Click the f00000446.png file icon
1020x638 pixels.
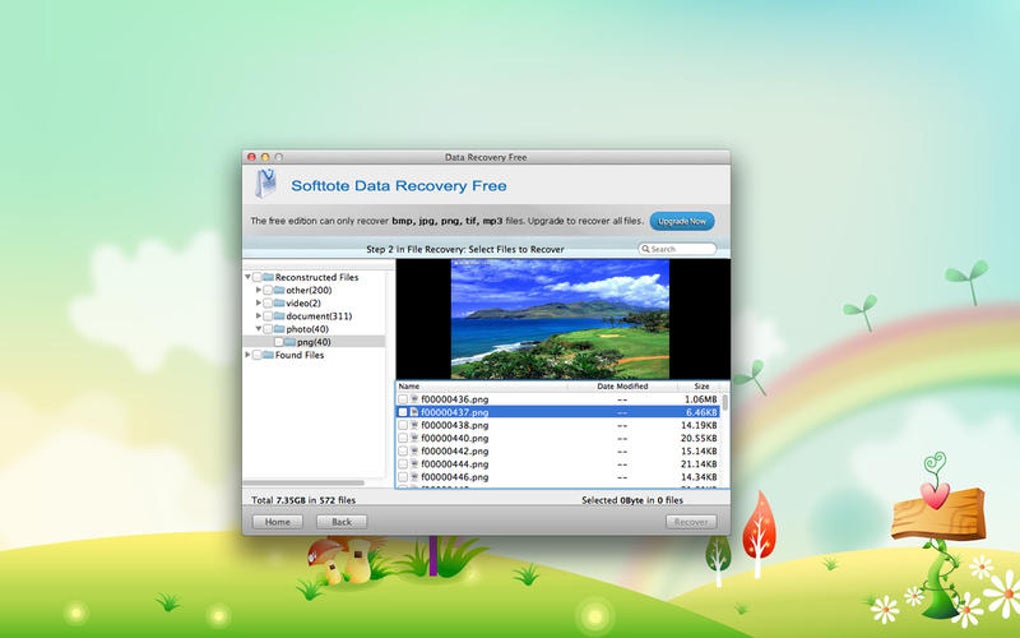click(x=414, y=477)
